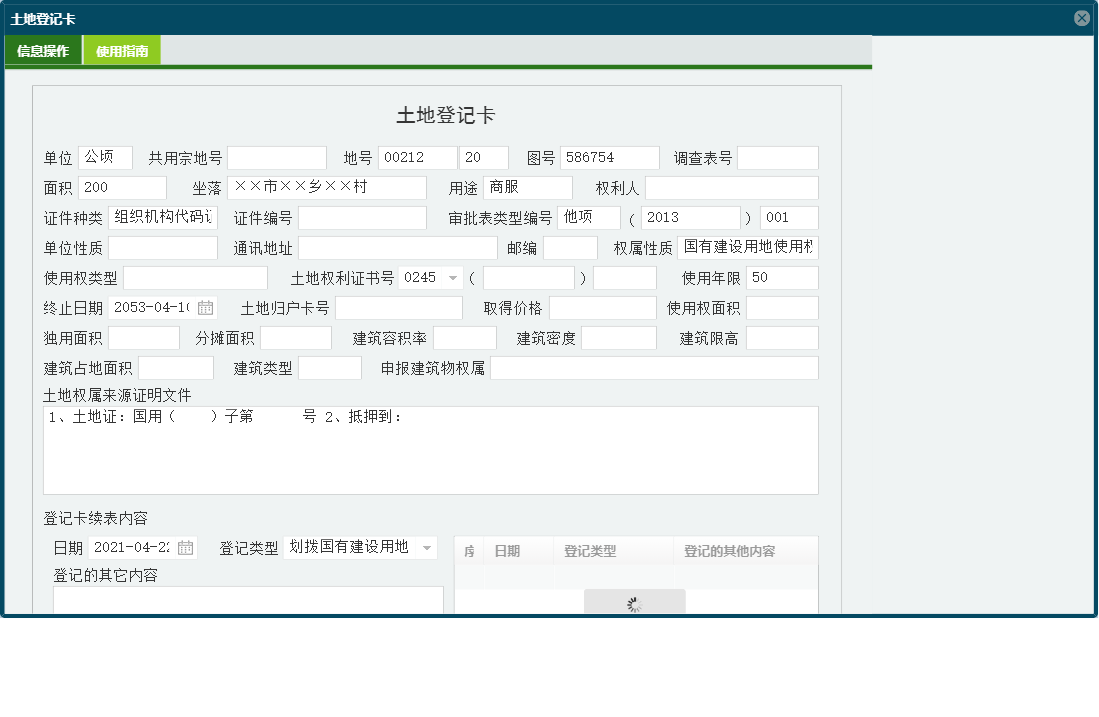Focus the 邮编 text box
The height and width of the screenshot is (717, 1099).
coord(570,248)
